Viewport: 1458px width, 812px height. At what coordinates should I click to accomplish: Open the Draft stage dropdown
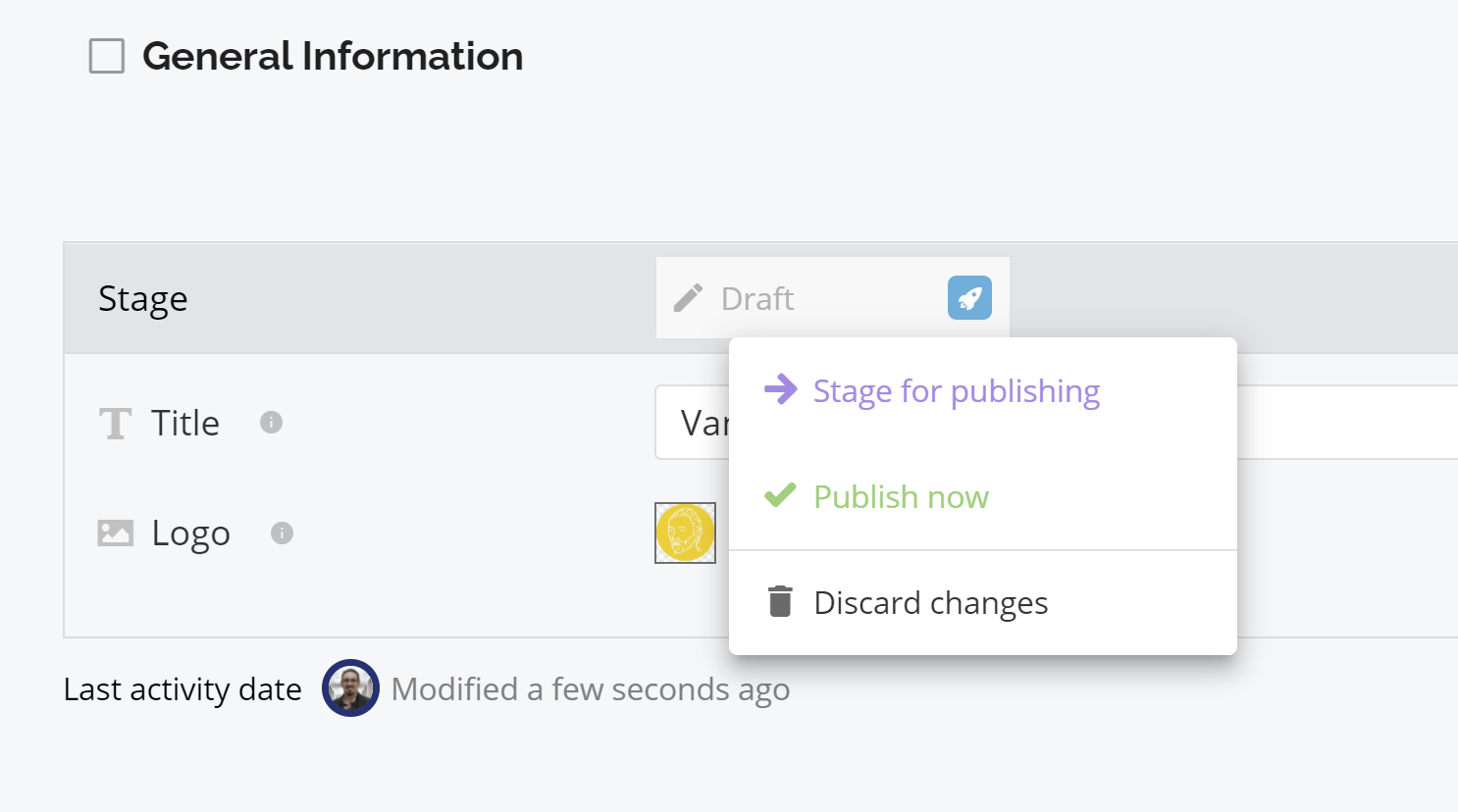[x=832, y=298]
